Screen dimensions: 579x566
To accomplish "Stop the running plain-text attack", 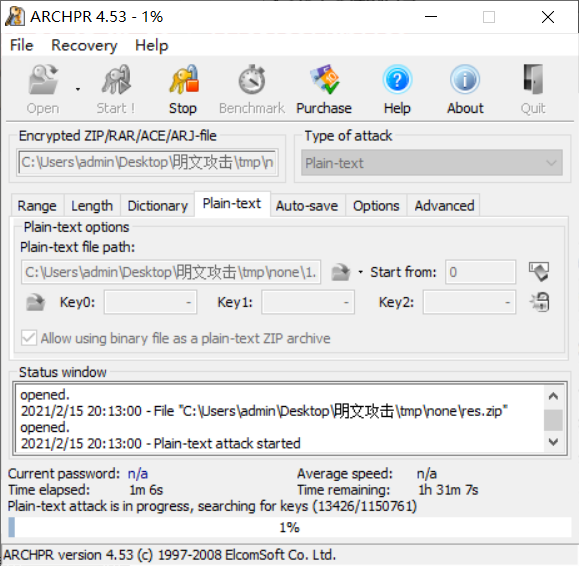I will (183, 89).
